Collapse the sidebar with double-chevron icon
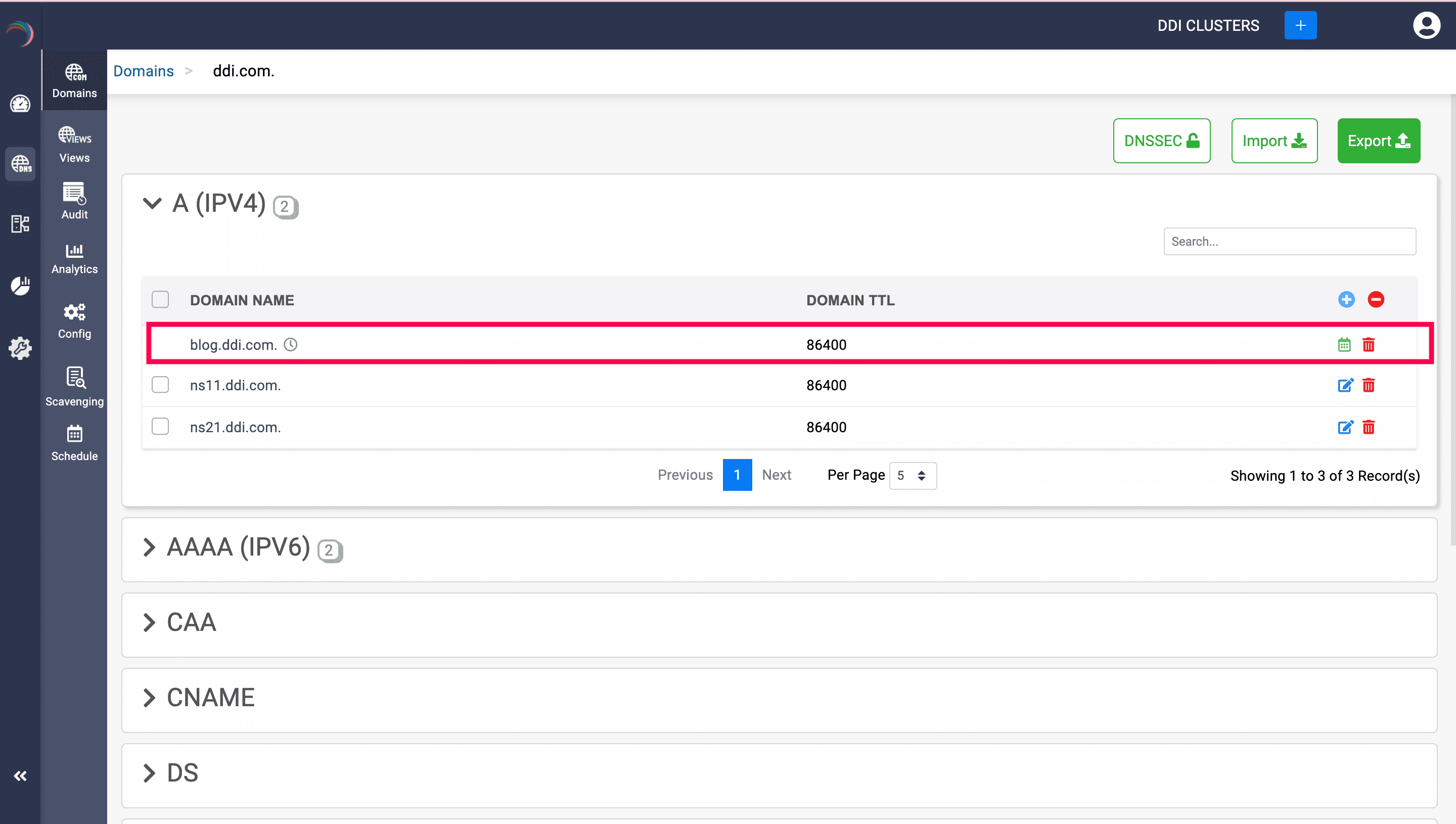 20,776
